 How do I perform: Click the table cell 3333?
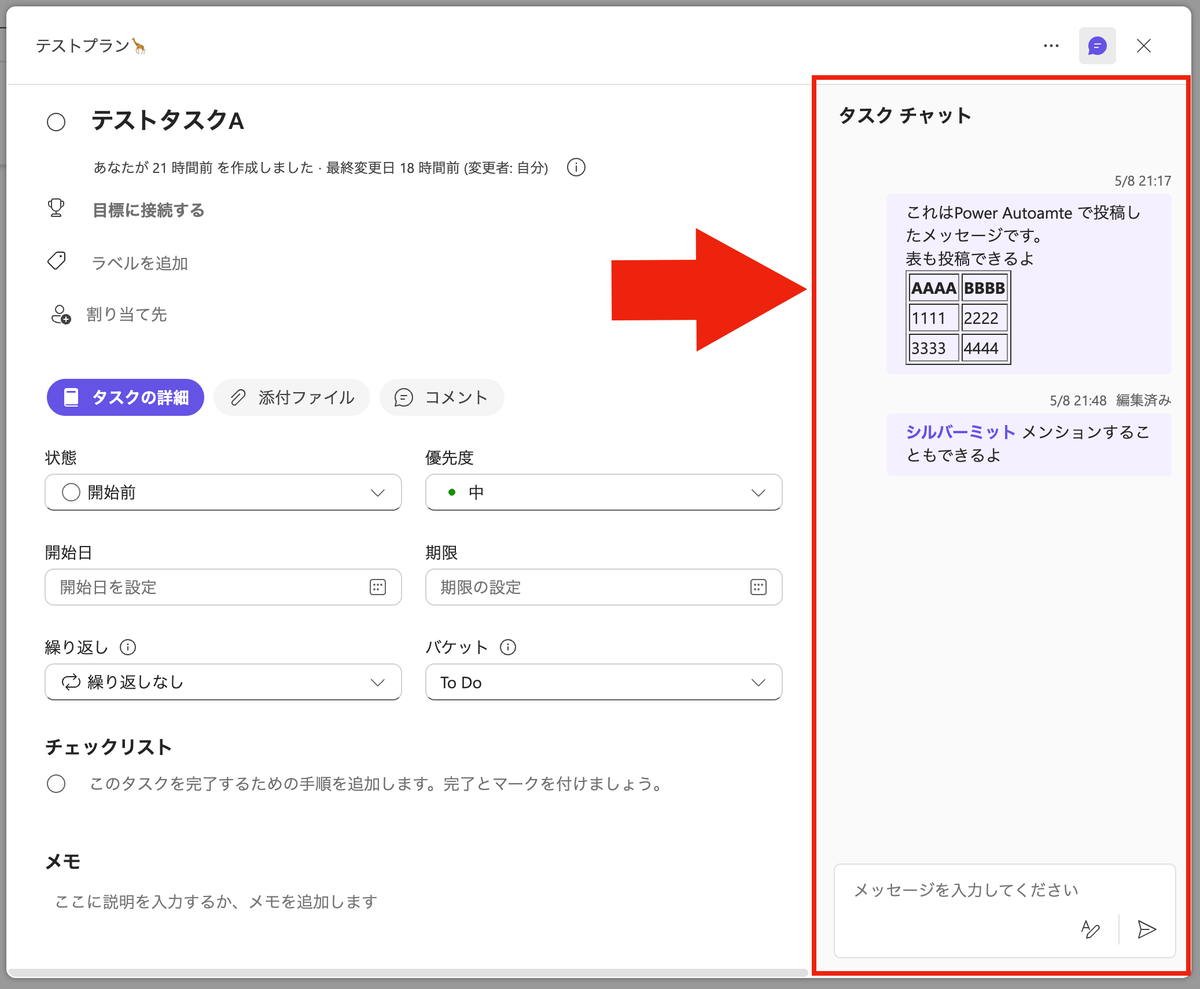pyautogui.click(x=934, y=348)
